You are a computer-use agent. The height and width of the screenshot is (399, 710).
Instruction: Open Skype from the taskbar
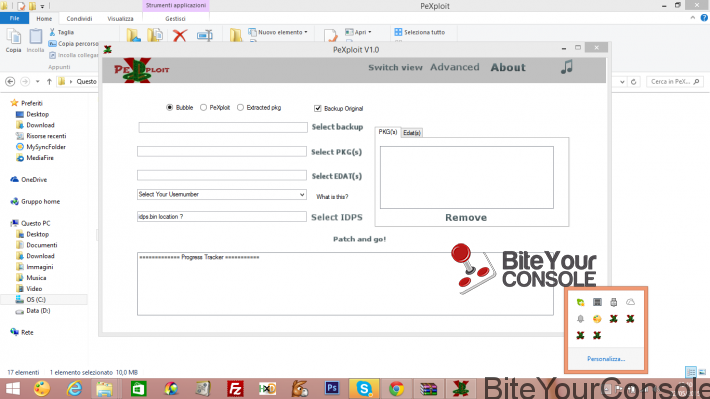point(364,389)
